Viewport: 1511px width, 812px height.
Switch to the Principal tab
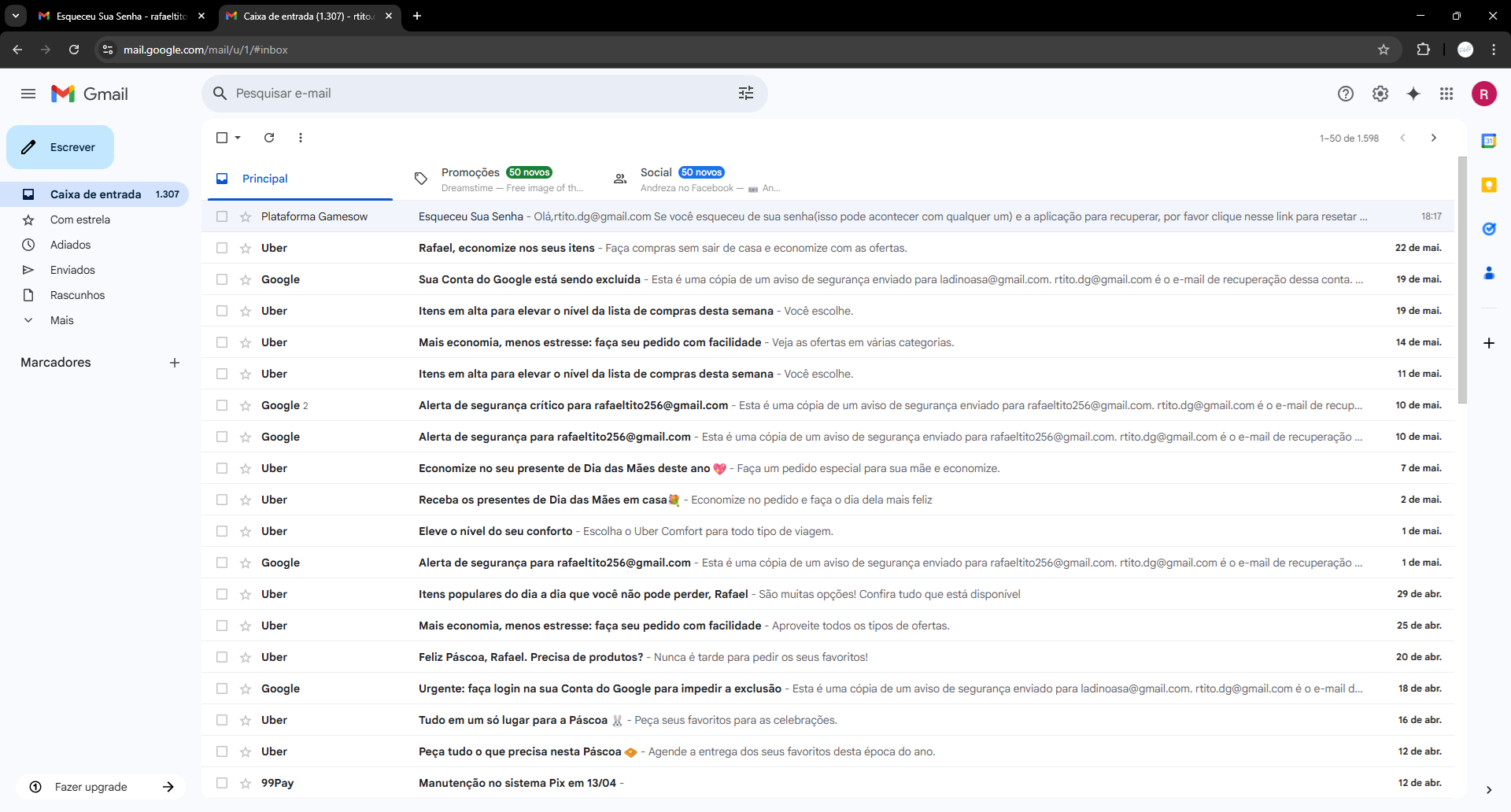pyautogui.click(x=300, y=179)
